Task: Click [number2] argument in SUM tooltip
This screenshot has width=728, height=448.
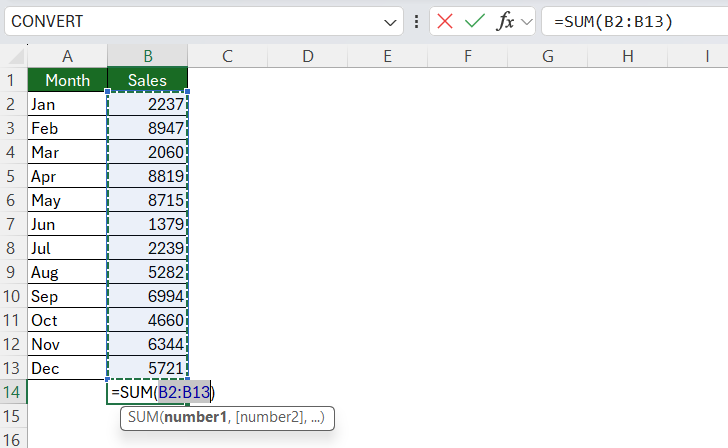Action: (270, 417)
